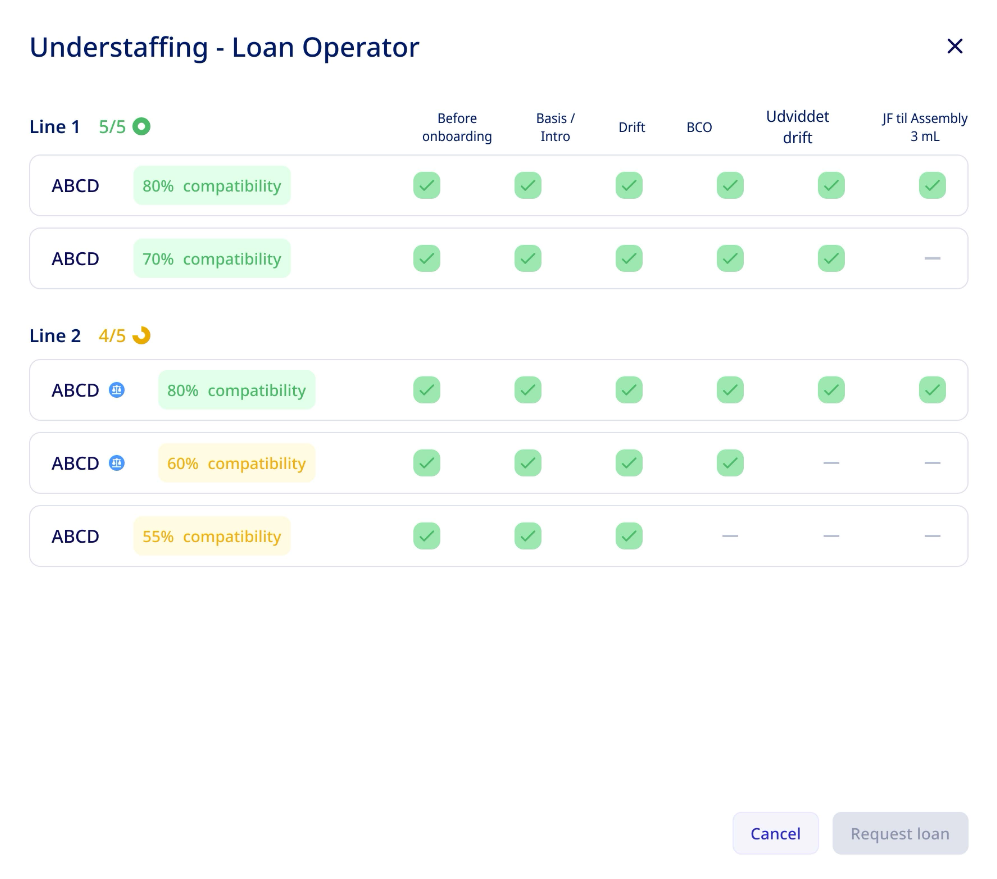Click Before onboarding check in Line 2 80% row
This screenshot has height=879, width=997.
pyautogui.click(x=427, y=390)
